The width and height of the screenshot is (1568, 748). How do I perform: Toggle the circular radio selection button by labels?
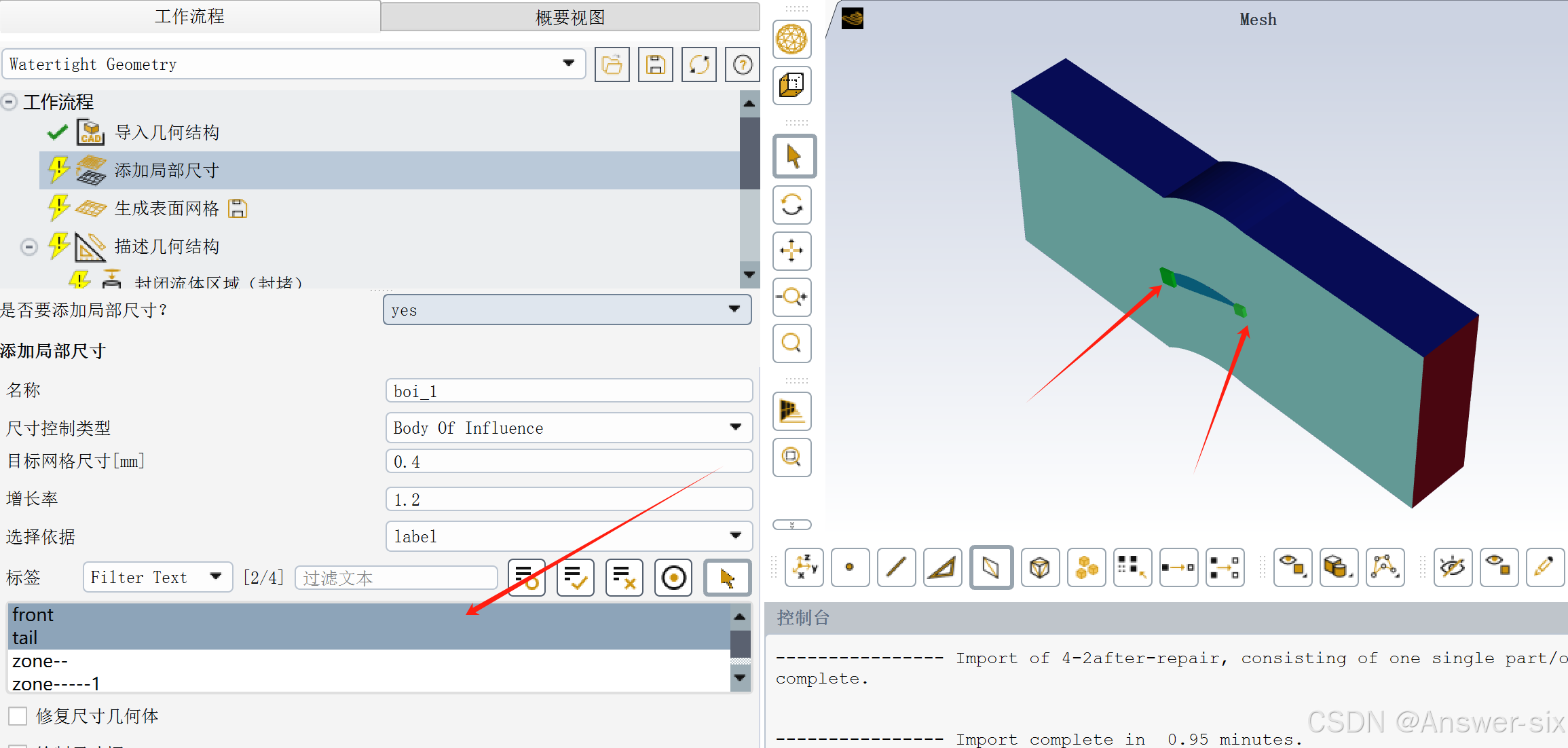click(x=673, y=578)
